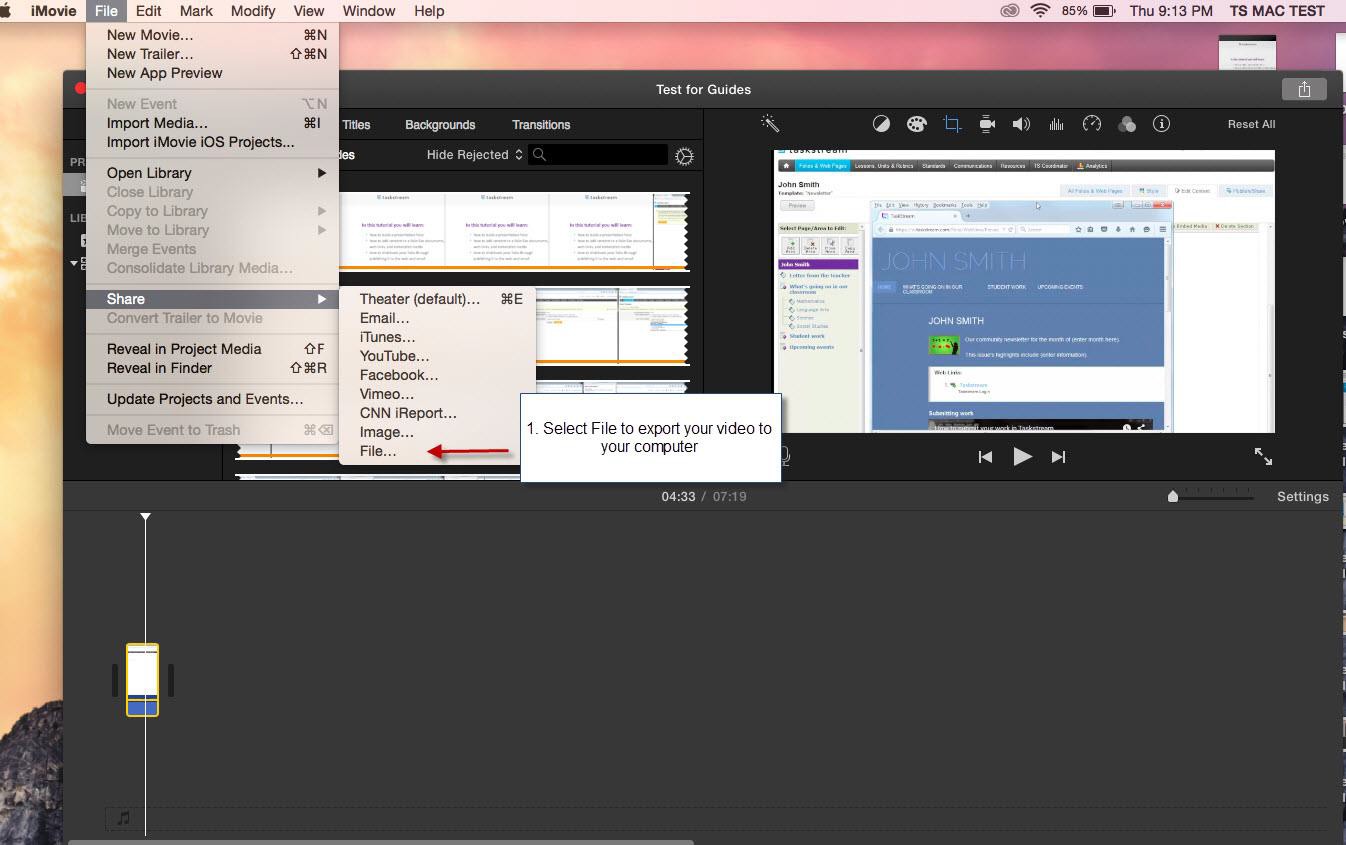1346x845 pixels.
Task: Open the Edit menu
Action: point(149,11)
